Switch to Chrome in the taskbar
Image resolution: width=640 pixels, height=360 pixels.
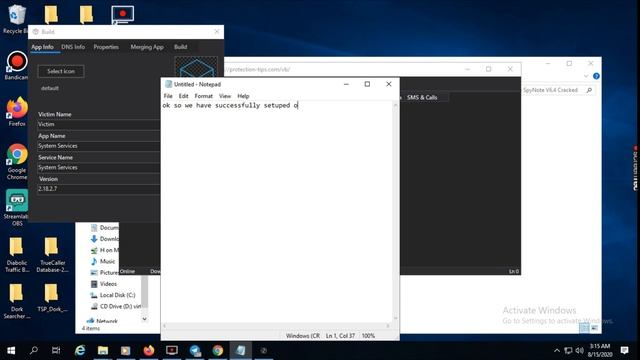point(218,350)
